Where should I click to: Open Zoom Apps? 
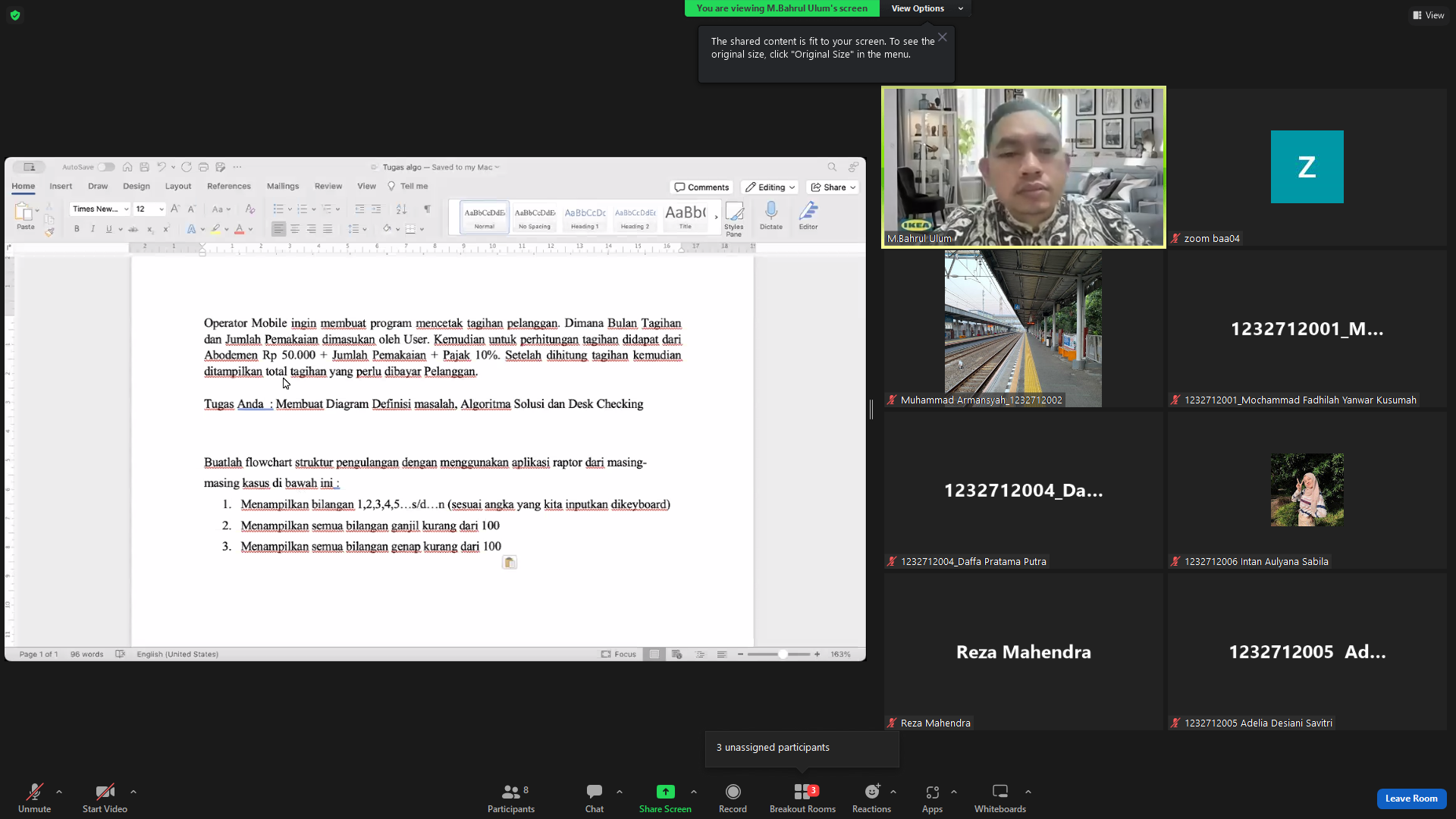coord(932,798)
